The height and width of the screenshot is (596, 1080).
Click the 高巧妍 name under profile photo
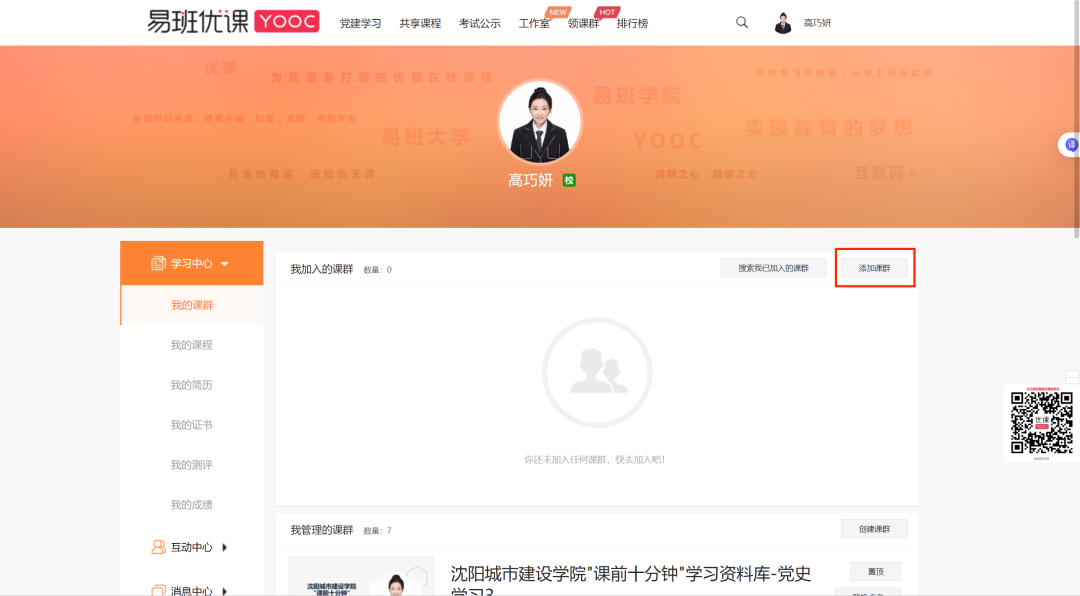coord(530,181)
